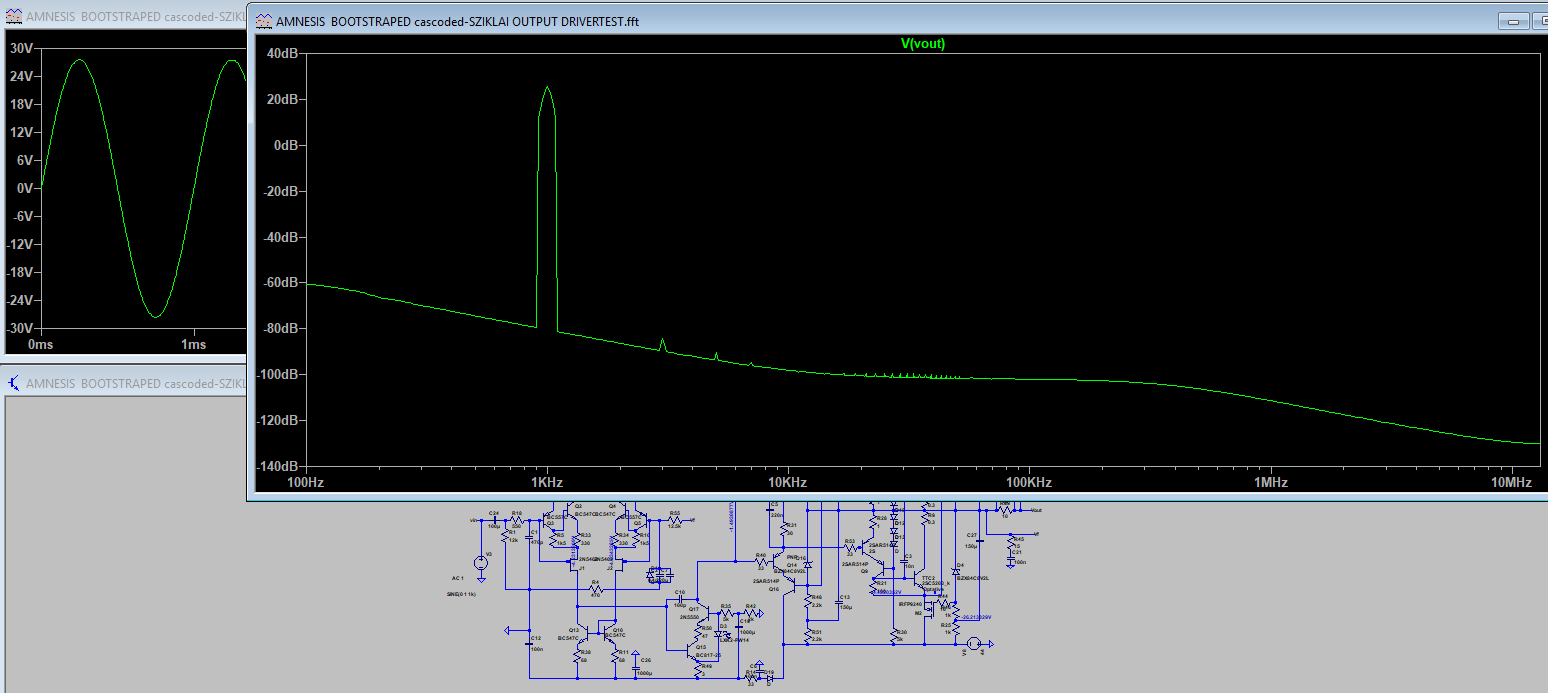
Task: Select resistor R40 33 at Q14 base
Action: pyautogui.click(x=762, y=562)
